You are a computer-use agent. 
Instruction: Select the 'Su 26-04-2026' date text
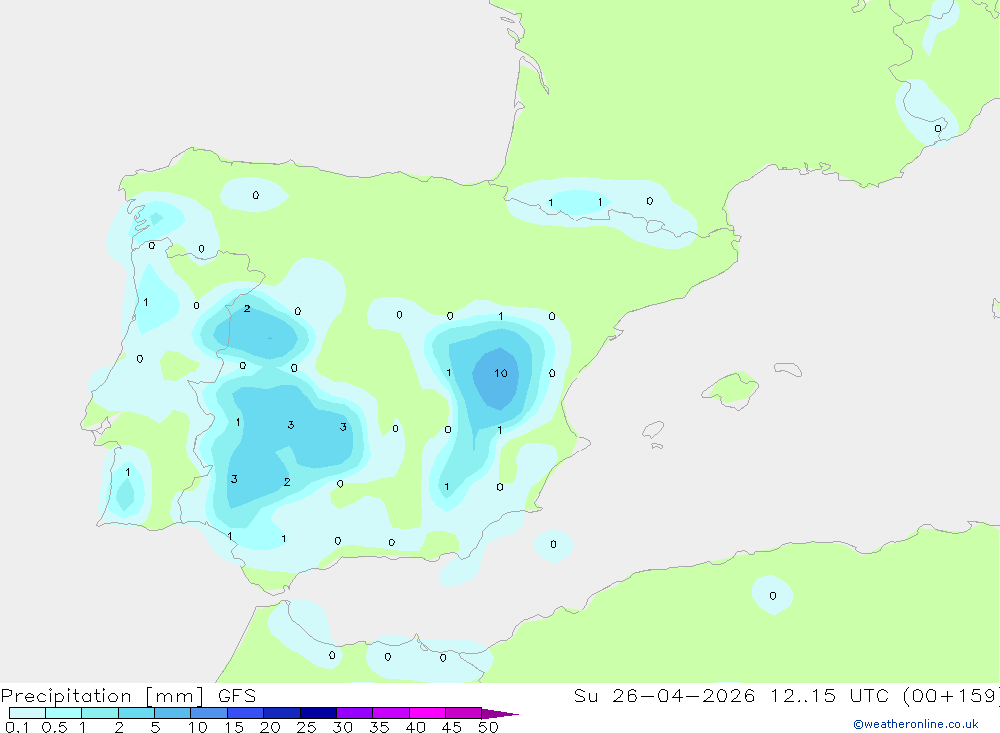tap(664, 696)
